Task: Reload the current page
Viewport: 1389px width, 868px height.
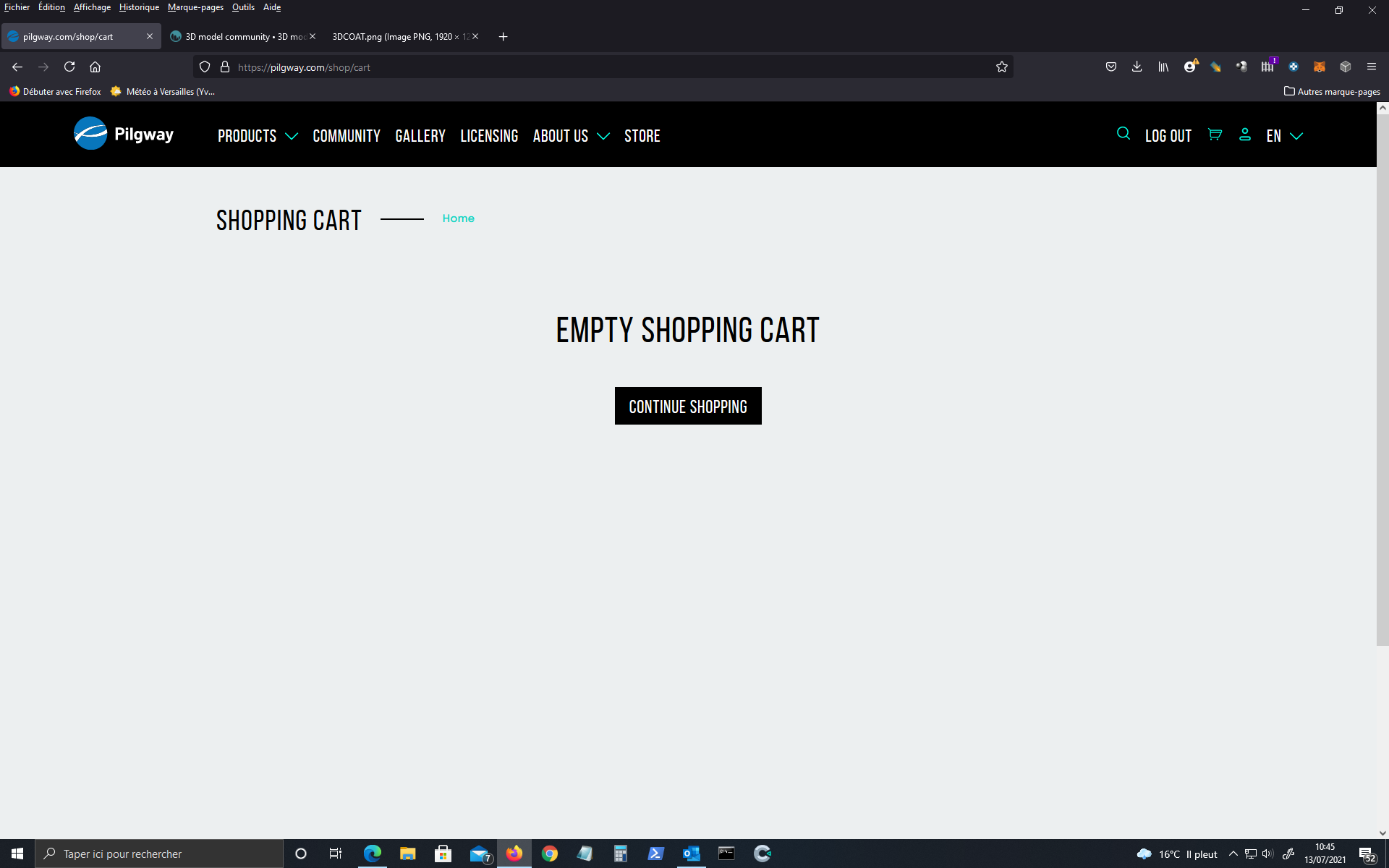Action: pos(69,67)
